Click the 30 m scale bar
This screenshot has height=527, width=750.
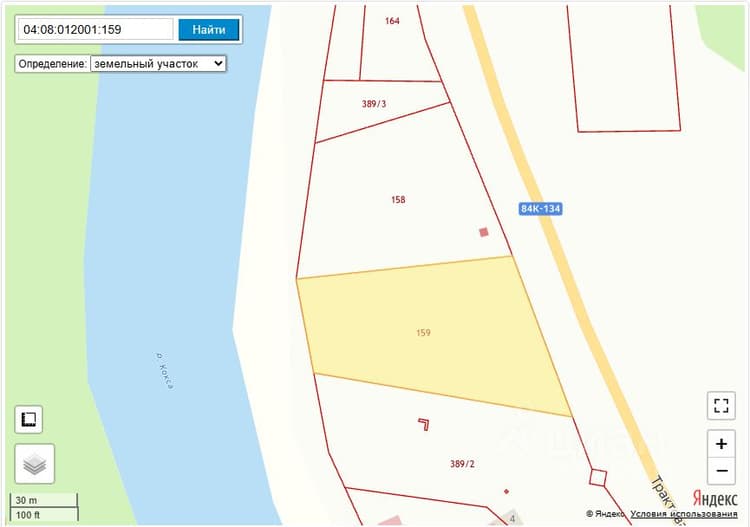(x=44, y=500)
